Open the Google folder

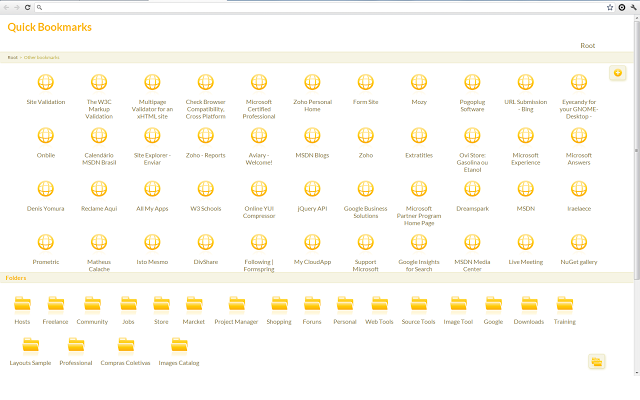pos(493,310)
